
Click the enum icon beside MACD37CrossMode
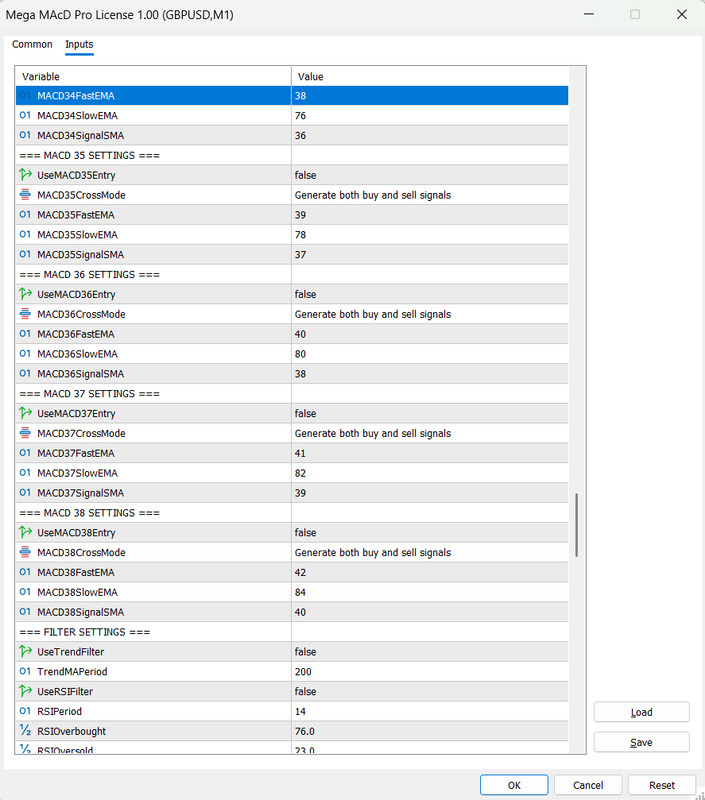[25, 433]
